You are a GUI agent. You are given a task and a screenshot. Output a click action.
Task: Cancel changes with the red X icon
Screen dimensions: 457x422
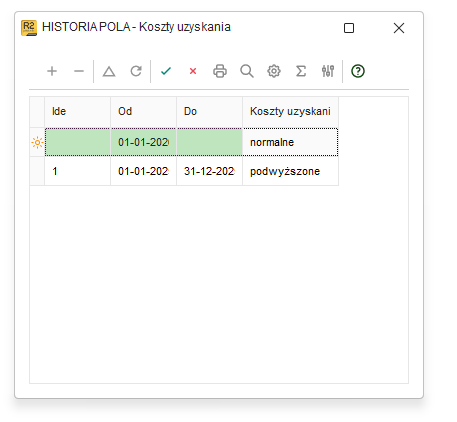coord(193,71)
